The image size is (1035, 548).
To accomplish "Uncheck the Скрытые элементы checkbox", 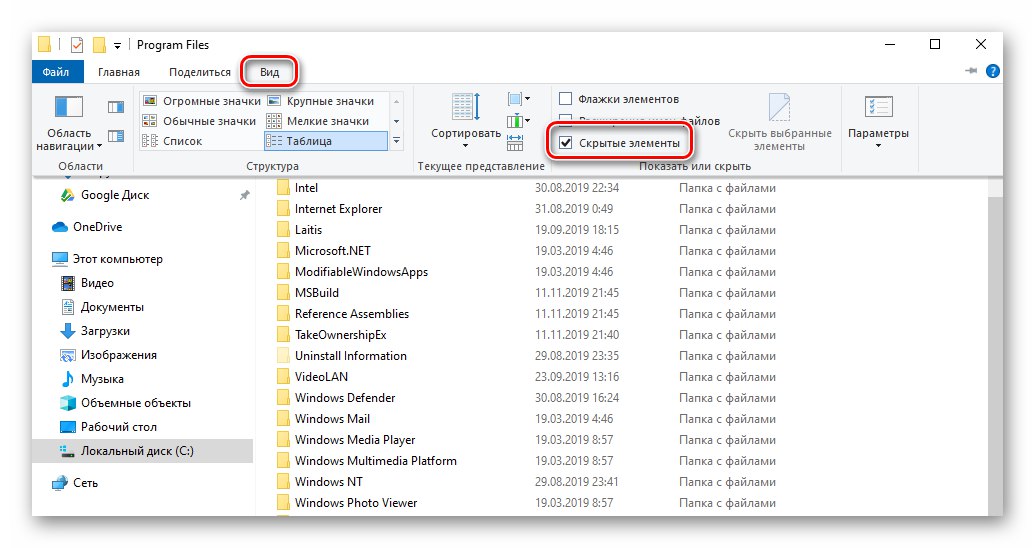I will point(565,143).
